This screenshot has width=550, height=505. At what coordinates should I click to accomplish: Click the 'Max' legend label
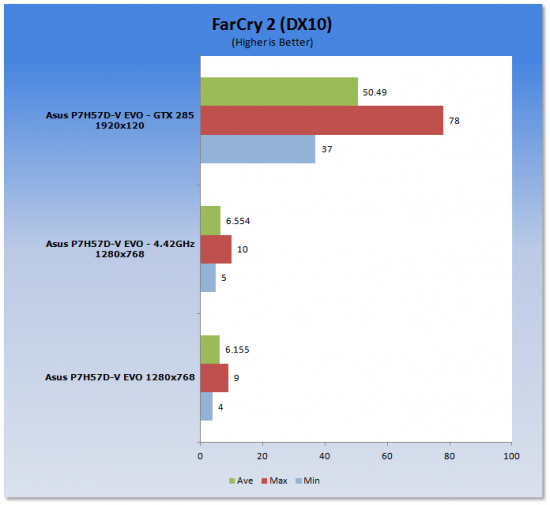point(278,480)
